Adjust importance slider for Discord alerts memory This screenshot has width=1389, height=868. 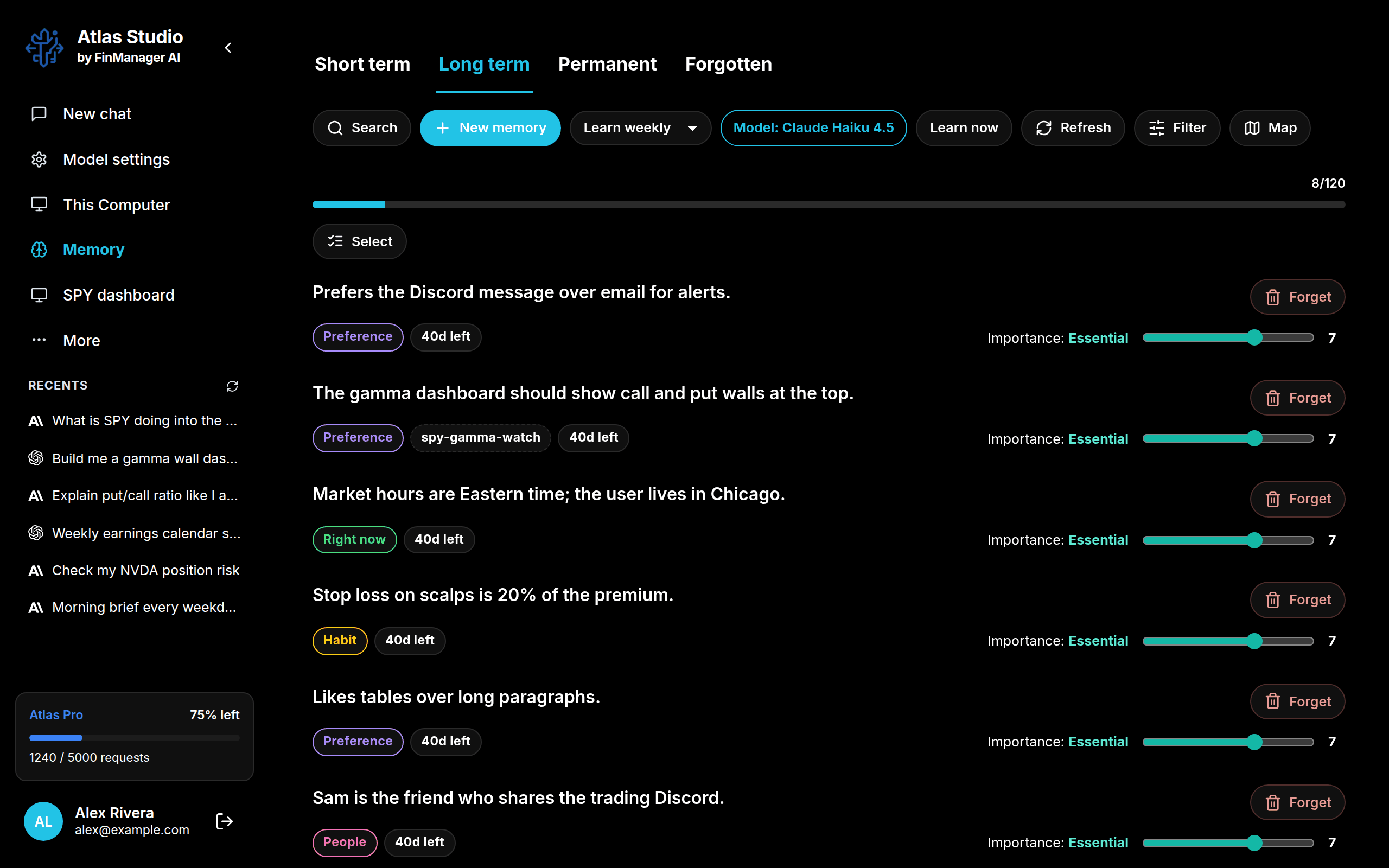coord(1228,337)
